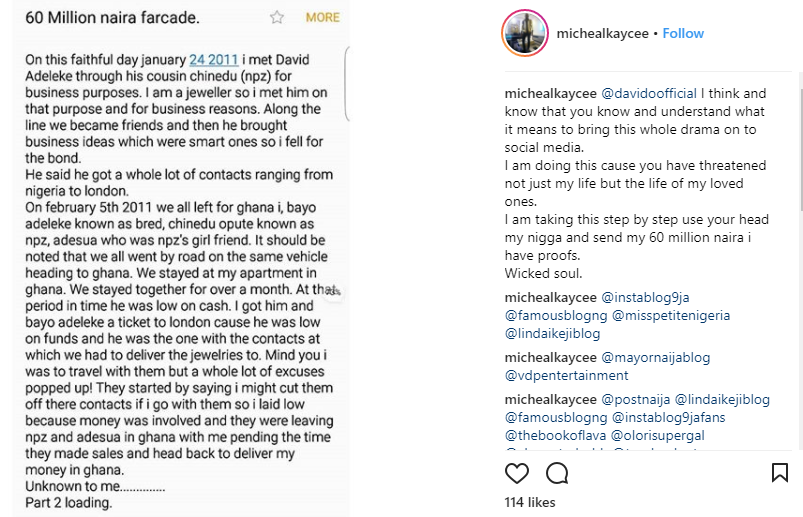Viewport: 803px width, 517px height.
Task: Follow the michealkaycee account
Action: coord(683,33)
